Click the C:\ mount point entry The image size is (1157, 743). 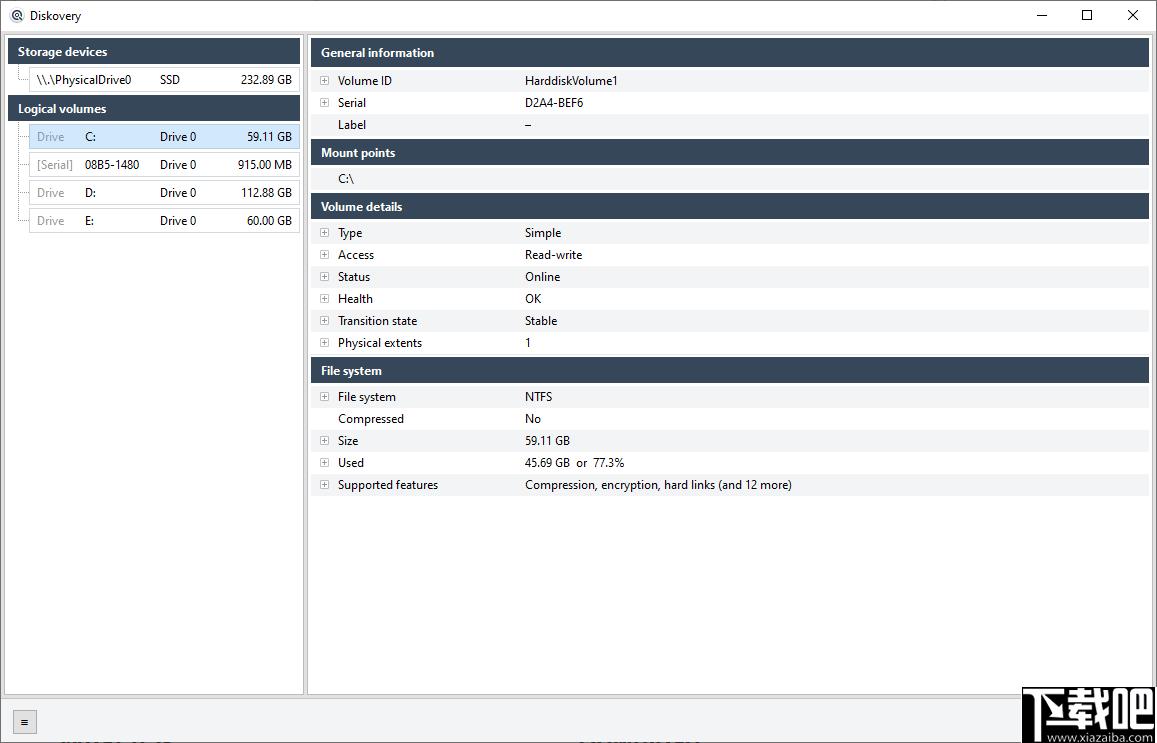point(346,179)
